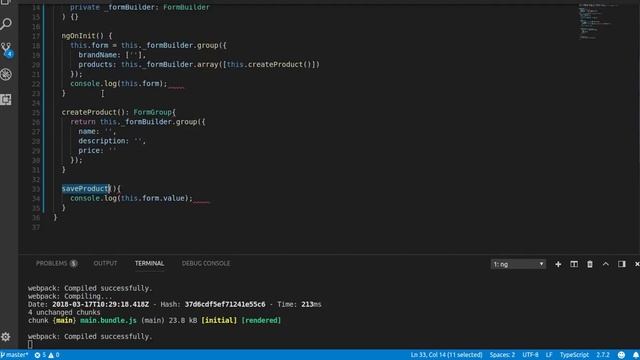The height and width of the screenshot is (360, 640).
Task: Open the Debug view in activity bar
Action: tap(6, 75)
